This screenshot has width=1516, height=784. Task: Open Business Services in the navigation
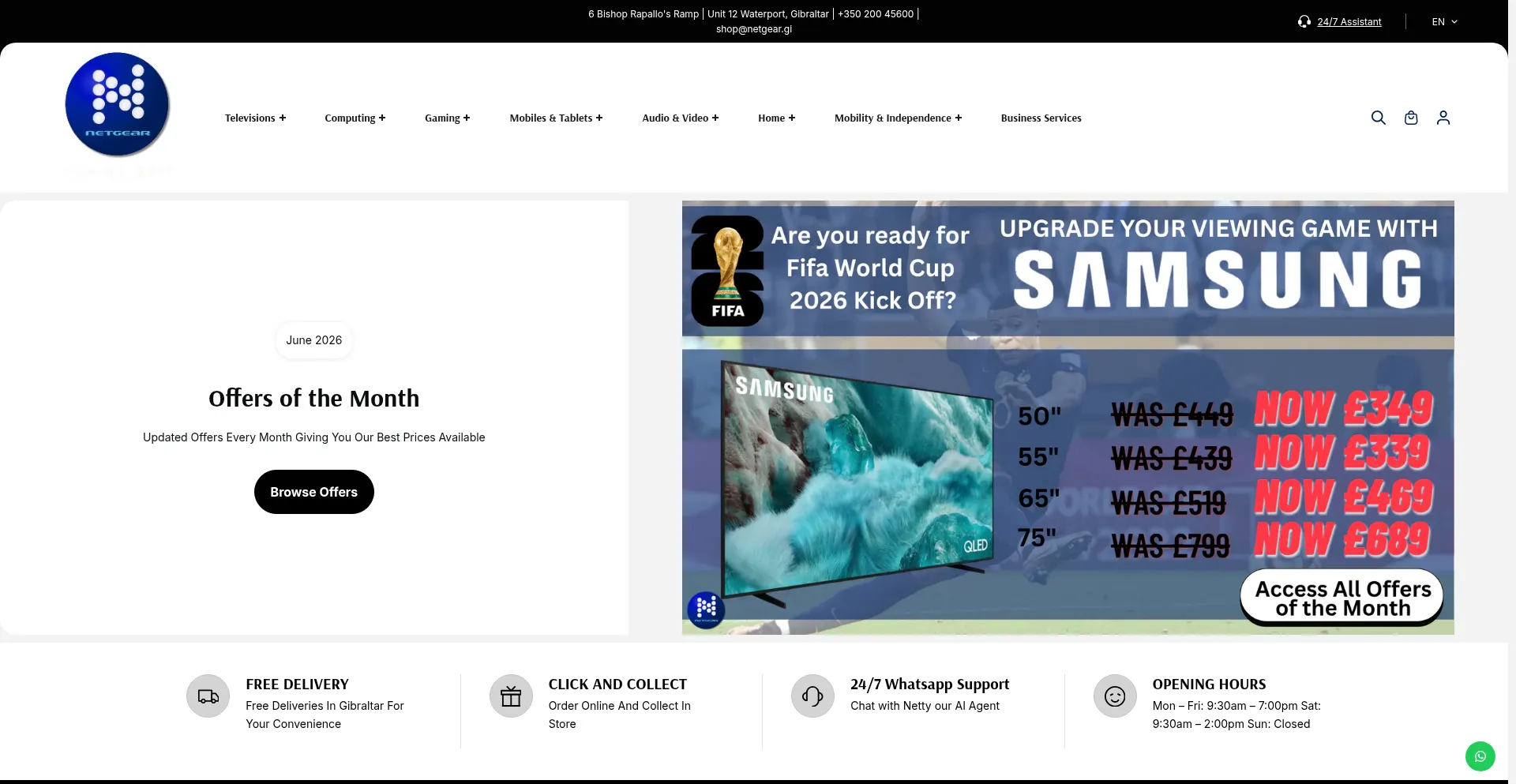pyautogui.click(x=1041, y=118)
